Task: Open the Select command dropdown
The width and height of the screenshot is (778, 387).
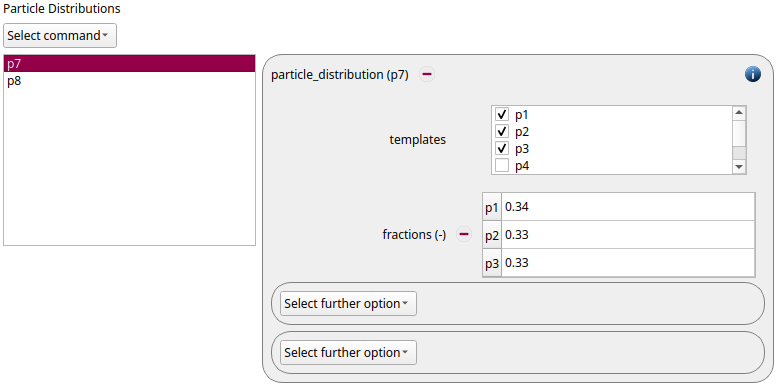Action: click(60, 36)
